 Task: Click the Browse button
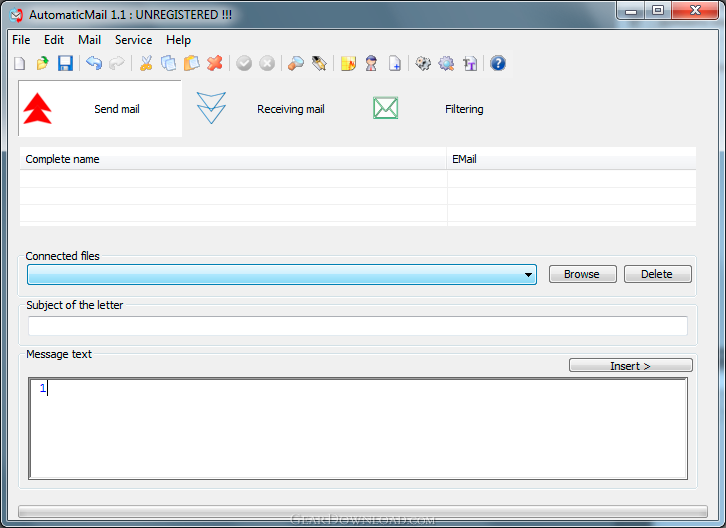coord(582,274)
